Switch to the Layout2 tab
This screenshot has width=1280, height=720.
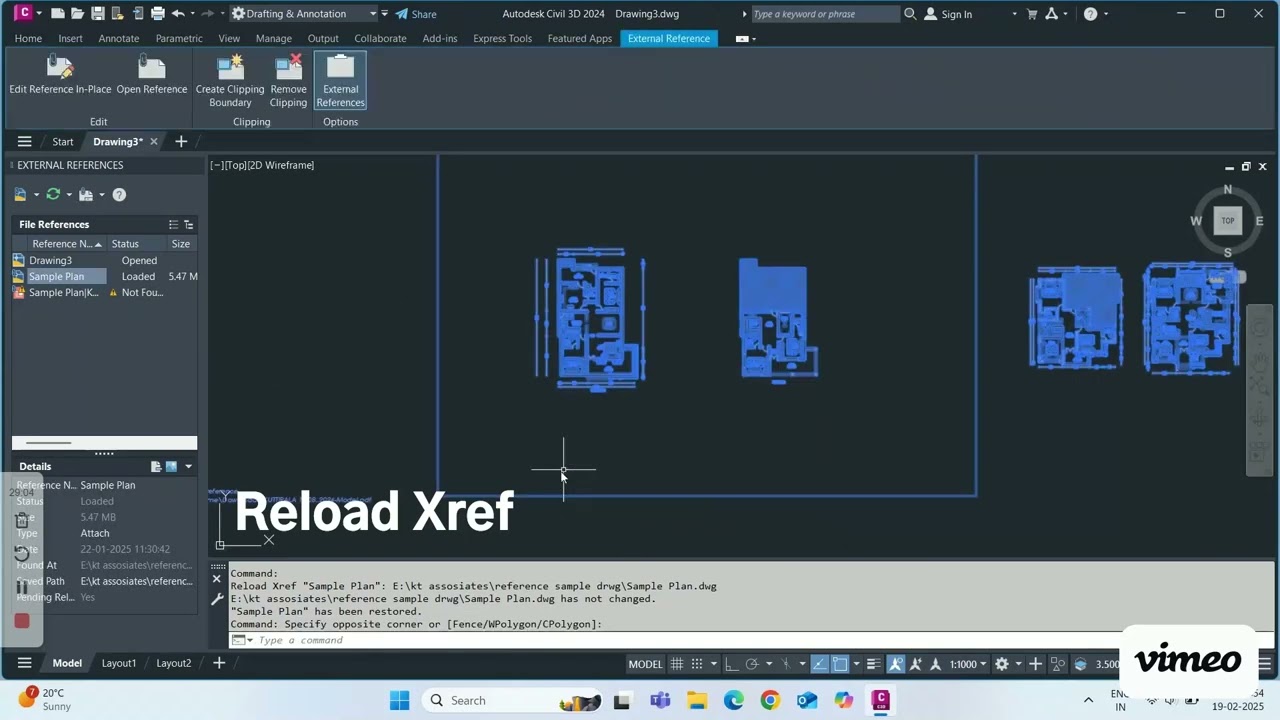pos(173,663)
